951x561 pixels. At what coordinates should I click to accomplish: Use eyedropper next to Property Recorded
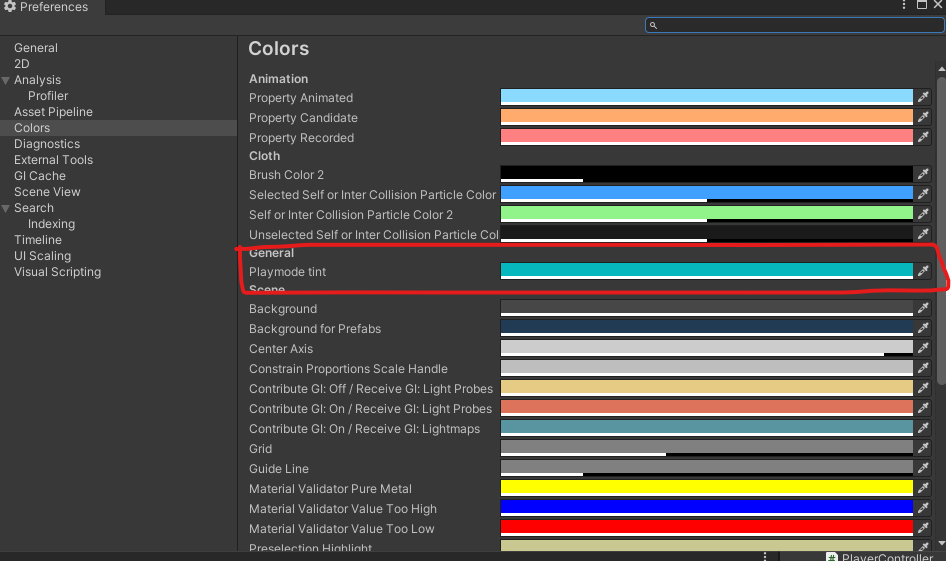923,137
